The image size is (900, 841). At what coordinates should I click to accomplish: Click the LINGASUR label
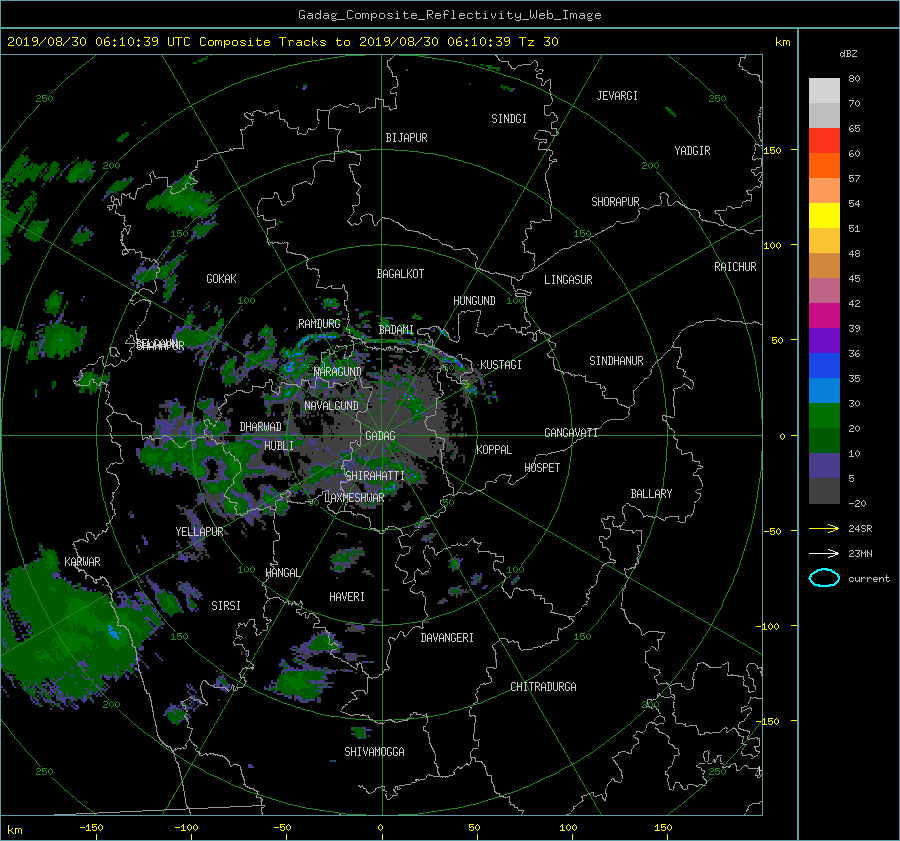pos(568,280)
